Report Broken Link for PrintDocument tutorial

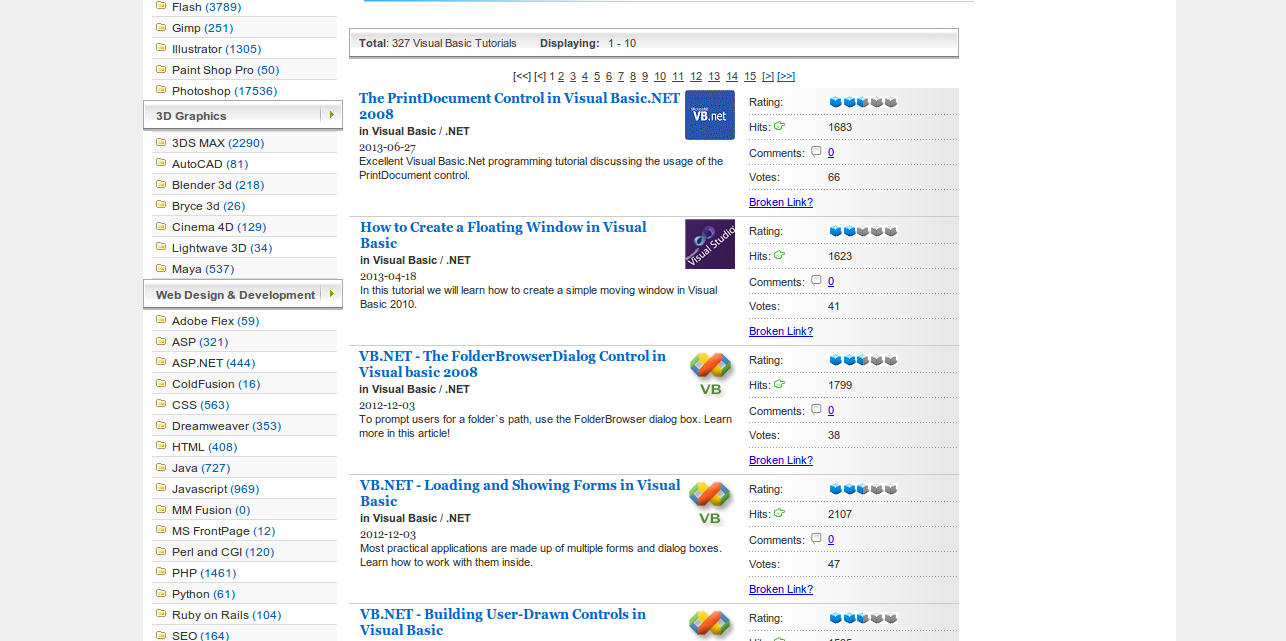coord(781,202)
